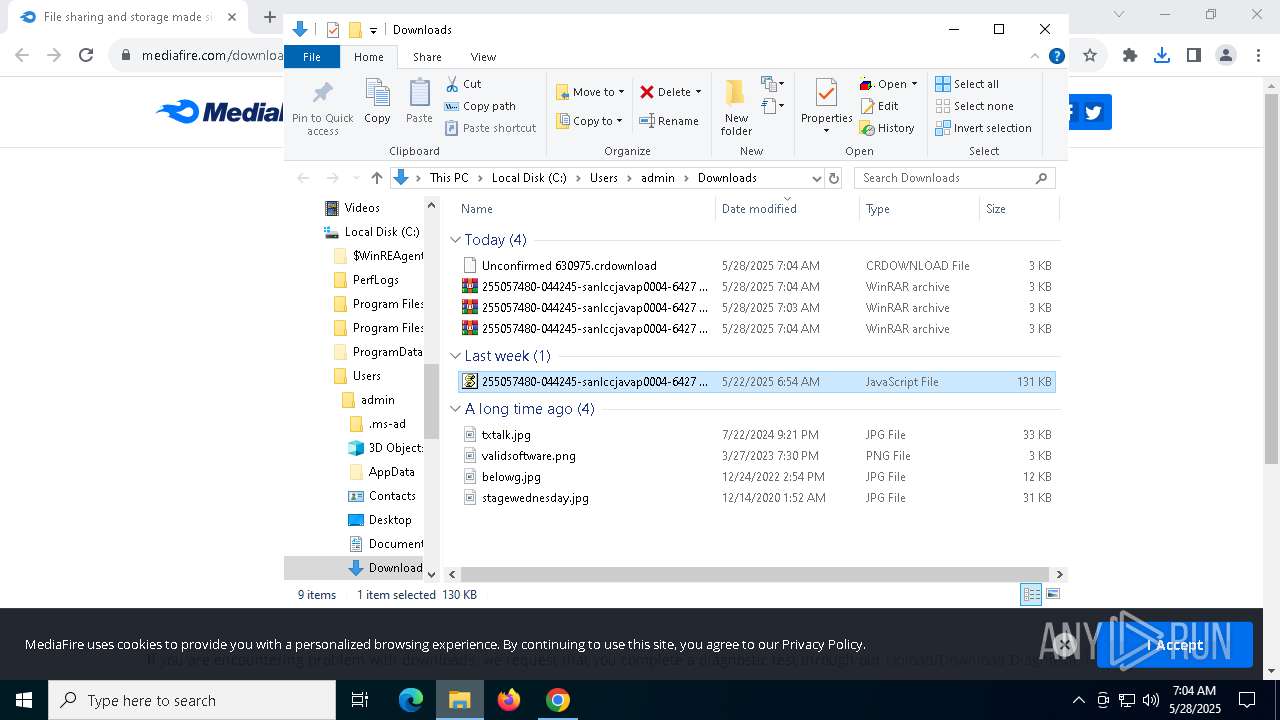This screenshot has width=1280, height=720.
Task: Open Contacts in navigation tree
Action: [382, 496]
